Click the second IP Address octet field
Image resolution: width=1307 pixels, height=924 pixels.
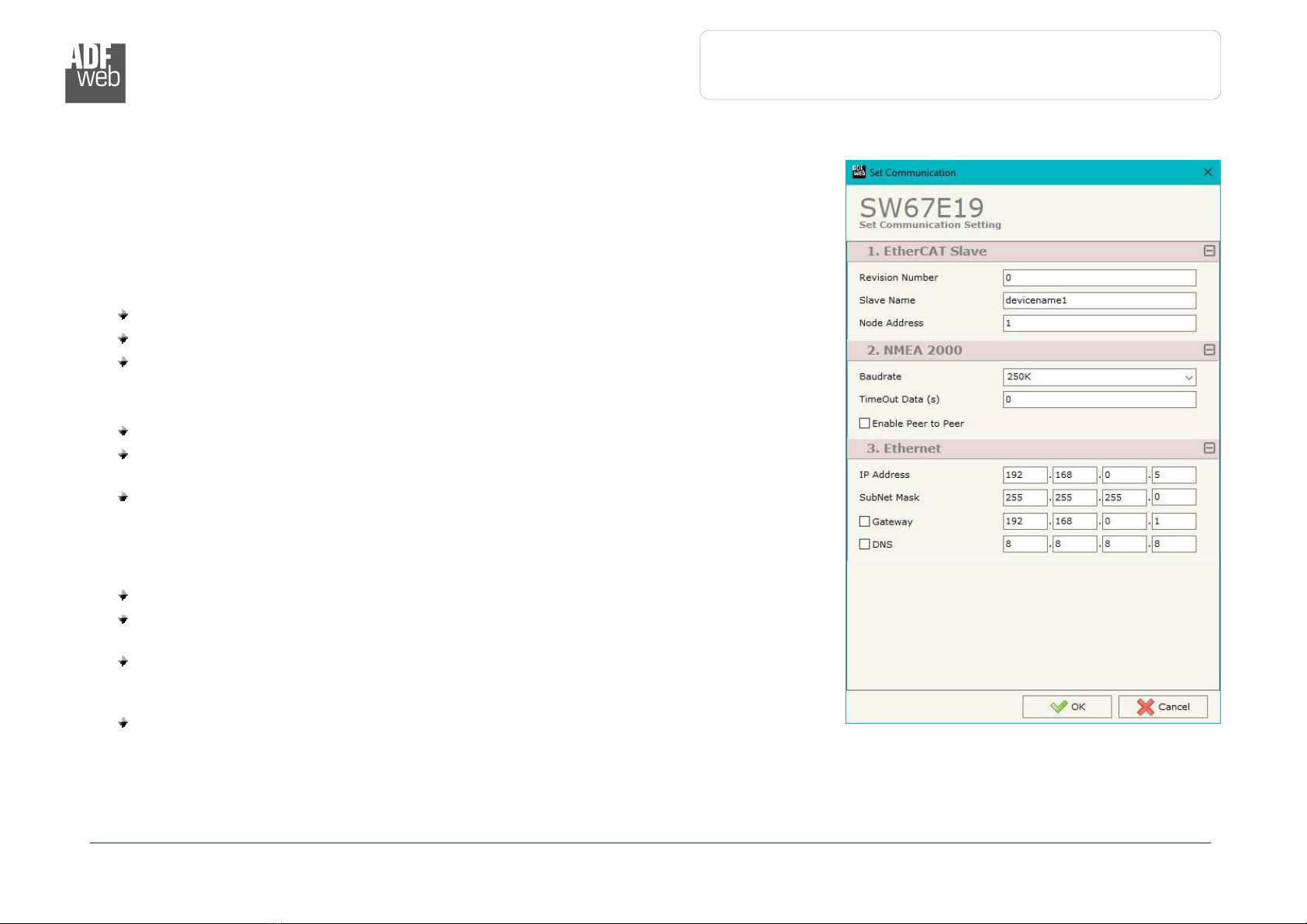1074,475
